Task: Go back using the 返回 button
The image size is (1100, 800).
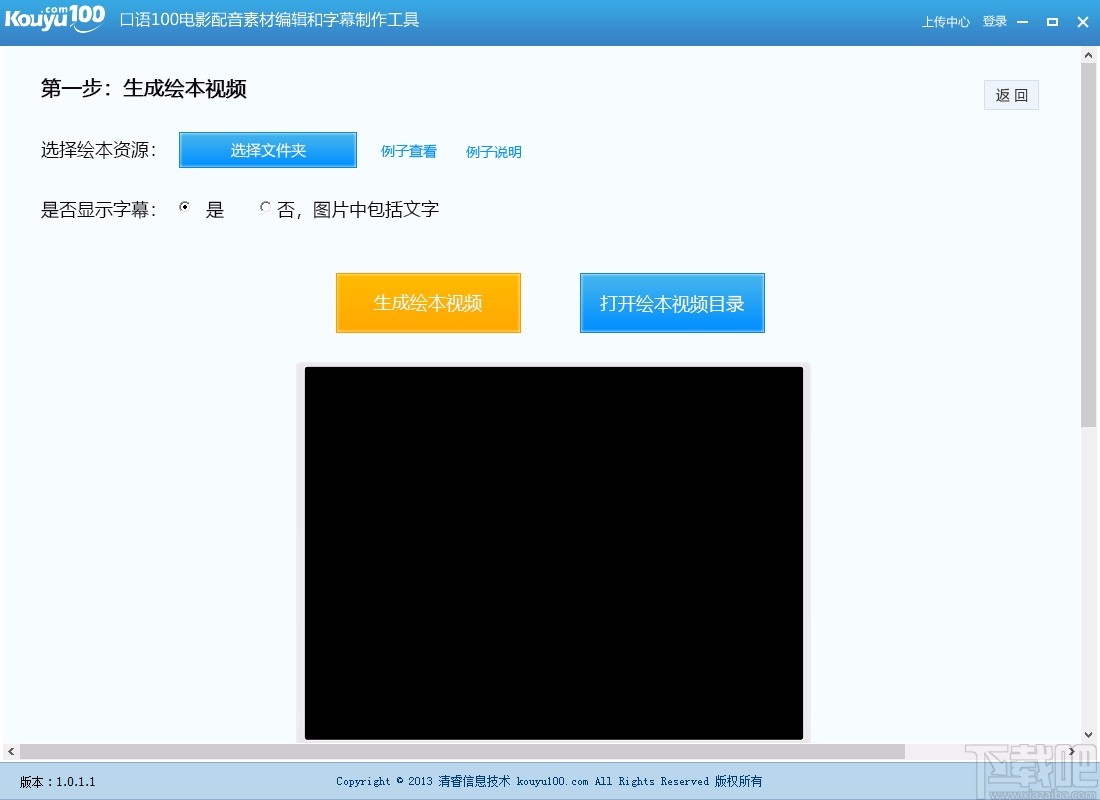Action: click(1011, 94)
